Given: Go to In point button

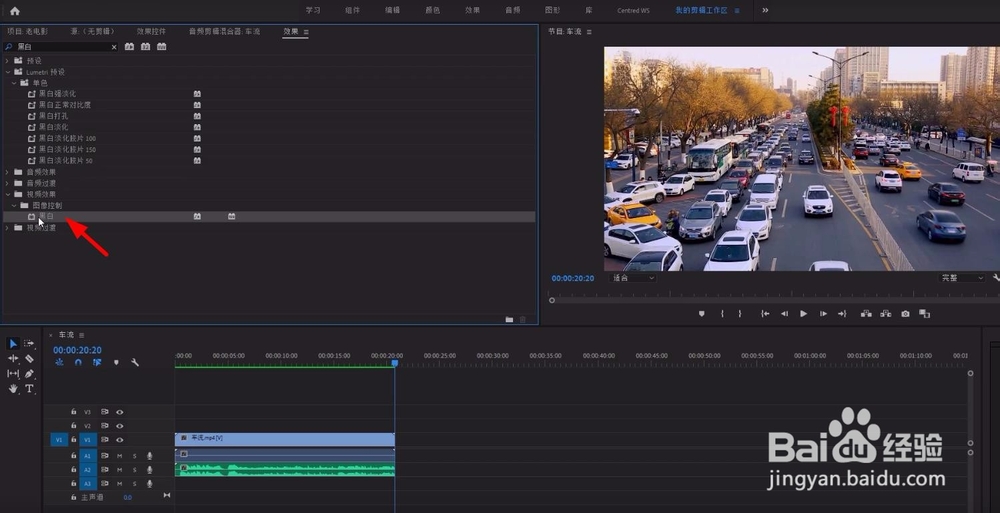Looking at the screenshot, I should coord(765,314).
